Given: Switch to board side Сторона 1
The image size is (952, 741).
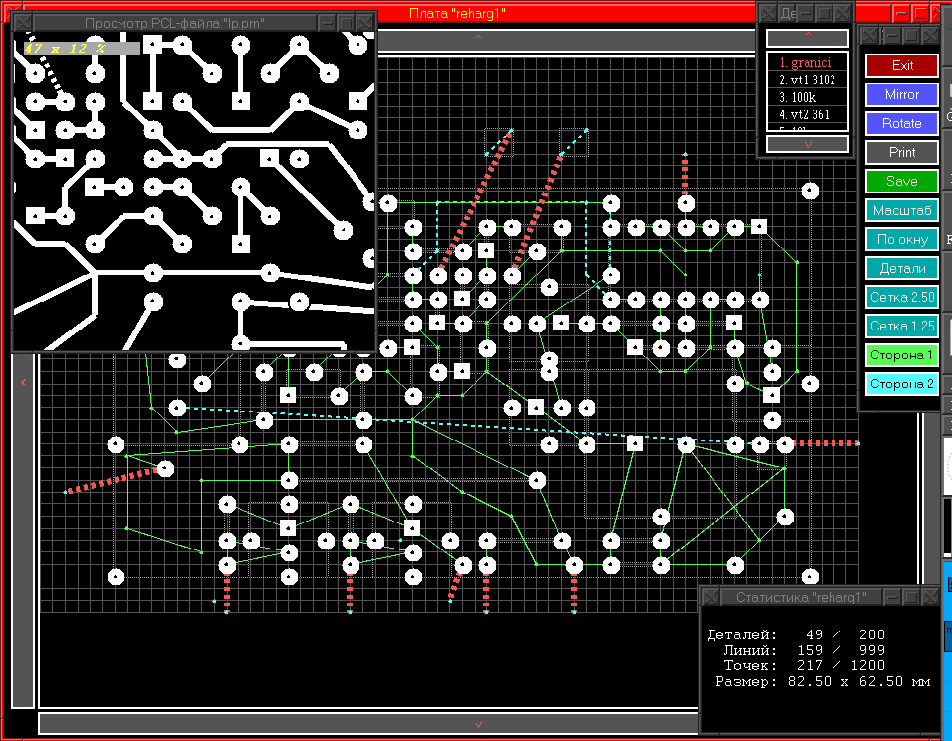Looking at the screenshot, I should (x=902, y=355).
